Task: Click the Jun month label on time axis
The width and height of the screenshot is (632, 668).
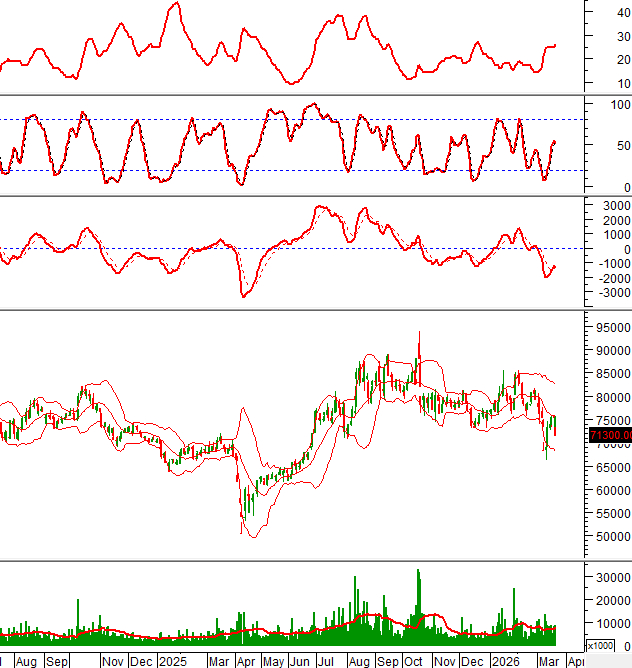Action: click(x=299, y=661)
